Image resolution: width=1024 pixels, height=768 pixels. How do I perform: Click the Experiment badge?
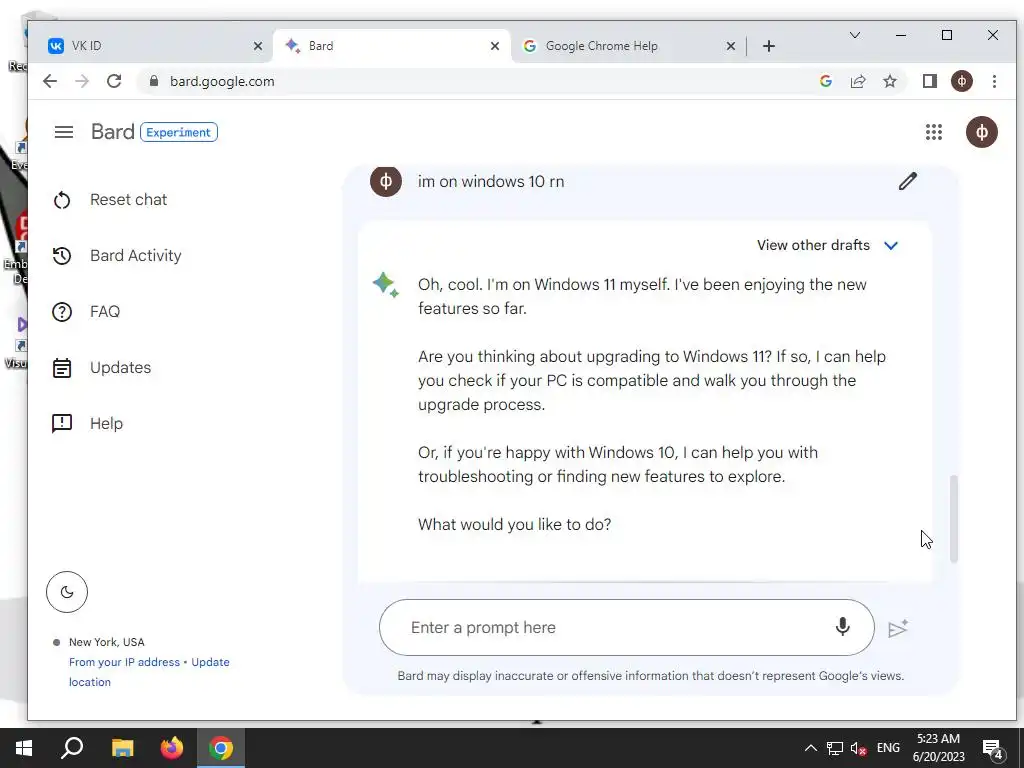pyautogui.click(x=178, y=133)
